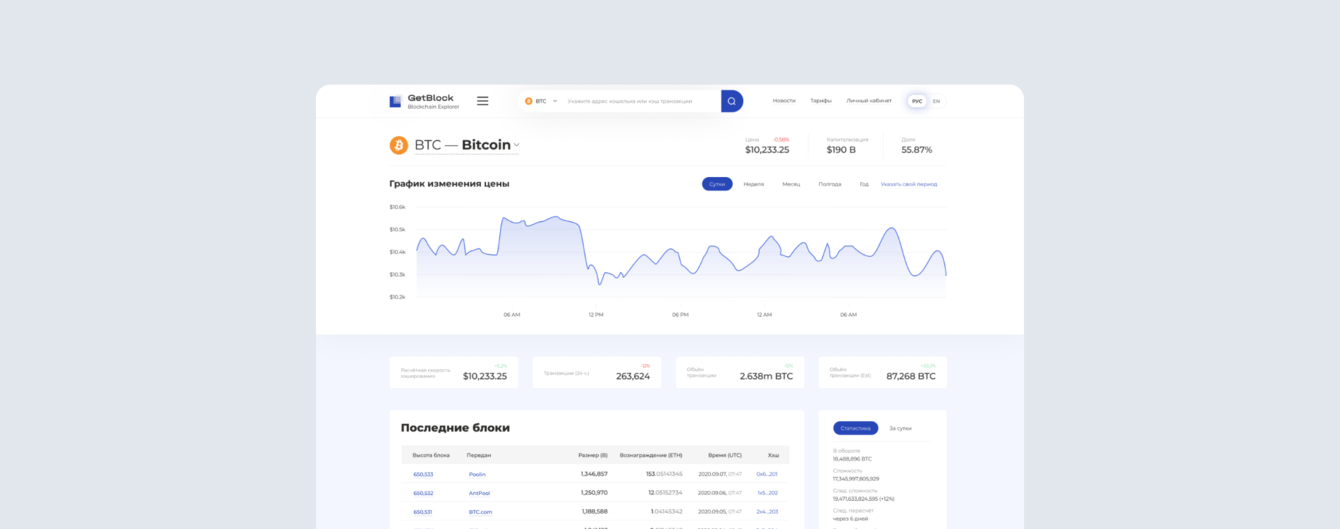Click the Высота блока column header
Screen dimensions: 1340x529
(x=431, y=455)
